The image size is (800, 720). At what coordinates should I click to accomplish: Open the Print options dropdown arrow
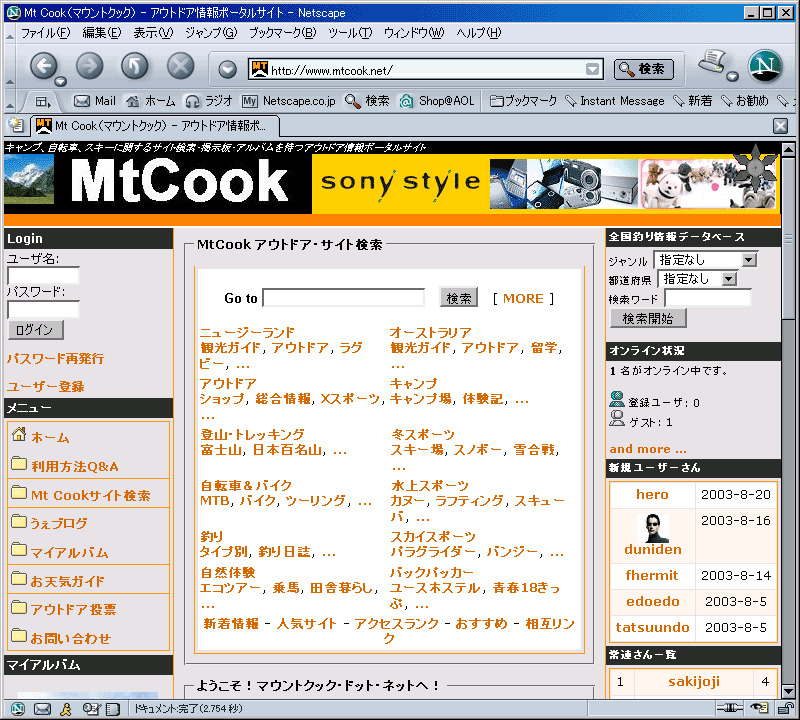(x=732, y=77)
